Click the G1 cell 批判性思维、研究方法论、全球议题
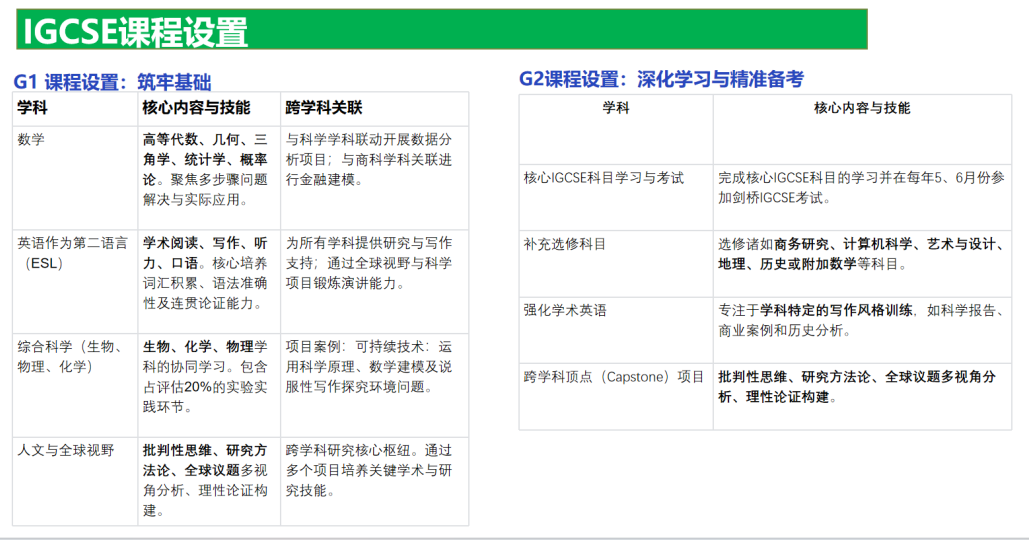Image resolution: width=1029 pixels, height=540 pixels. point(209,481)
